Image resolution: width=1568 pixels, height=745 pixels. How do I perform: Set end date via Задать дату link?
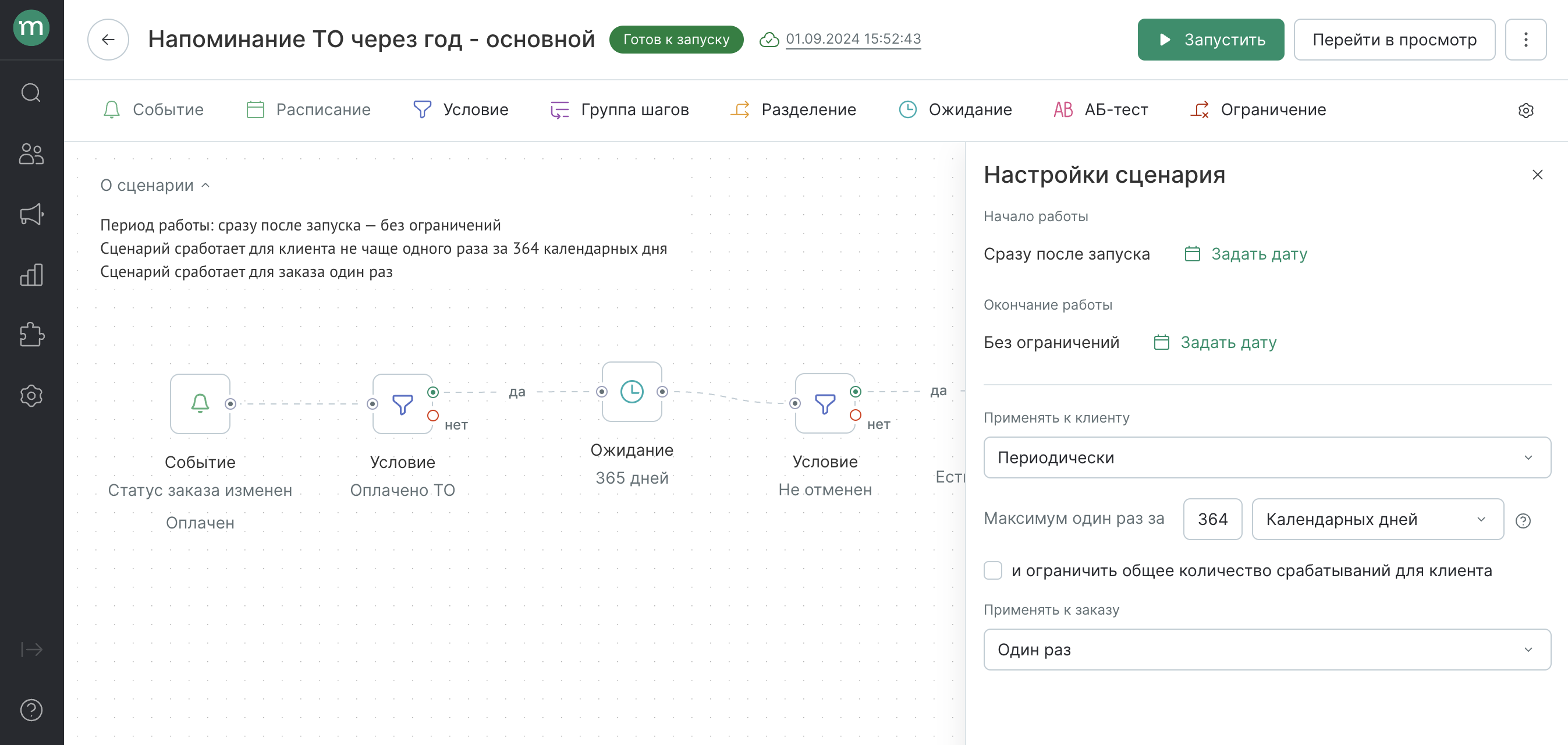tap(1215, 343)
